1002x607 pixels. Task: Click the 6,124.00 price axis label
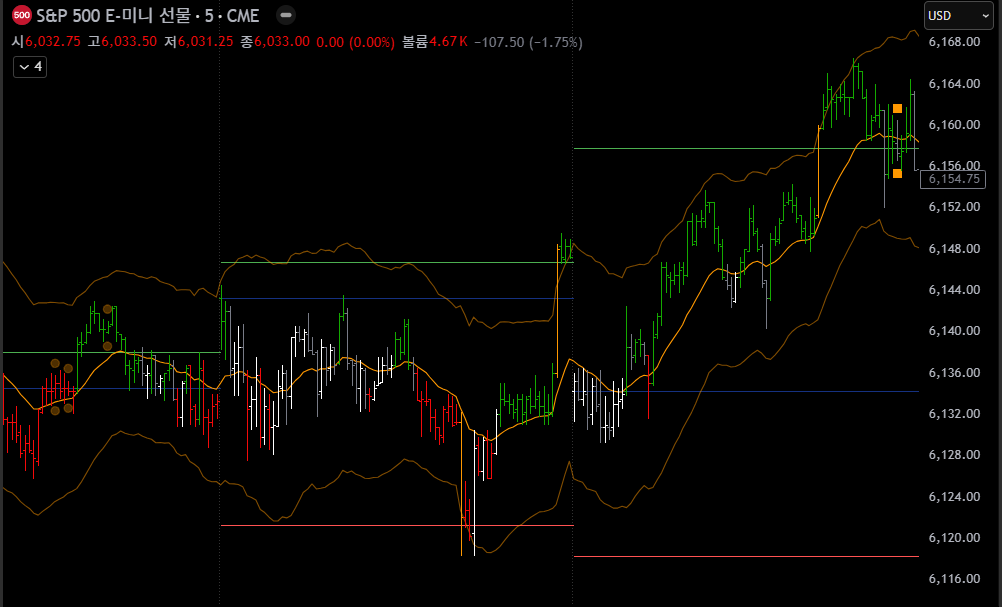(x=954, y=496)
